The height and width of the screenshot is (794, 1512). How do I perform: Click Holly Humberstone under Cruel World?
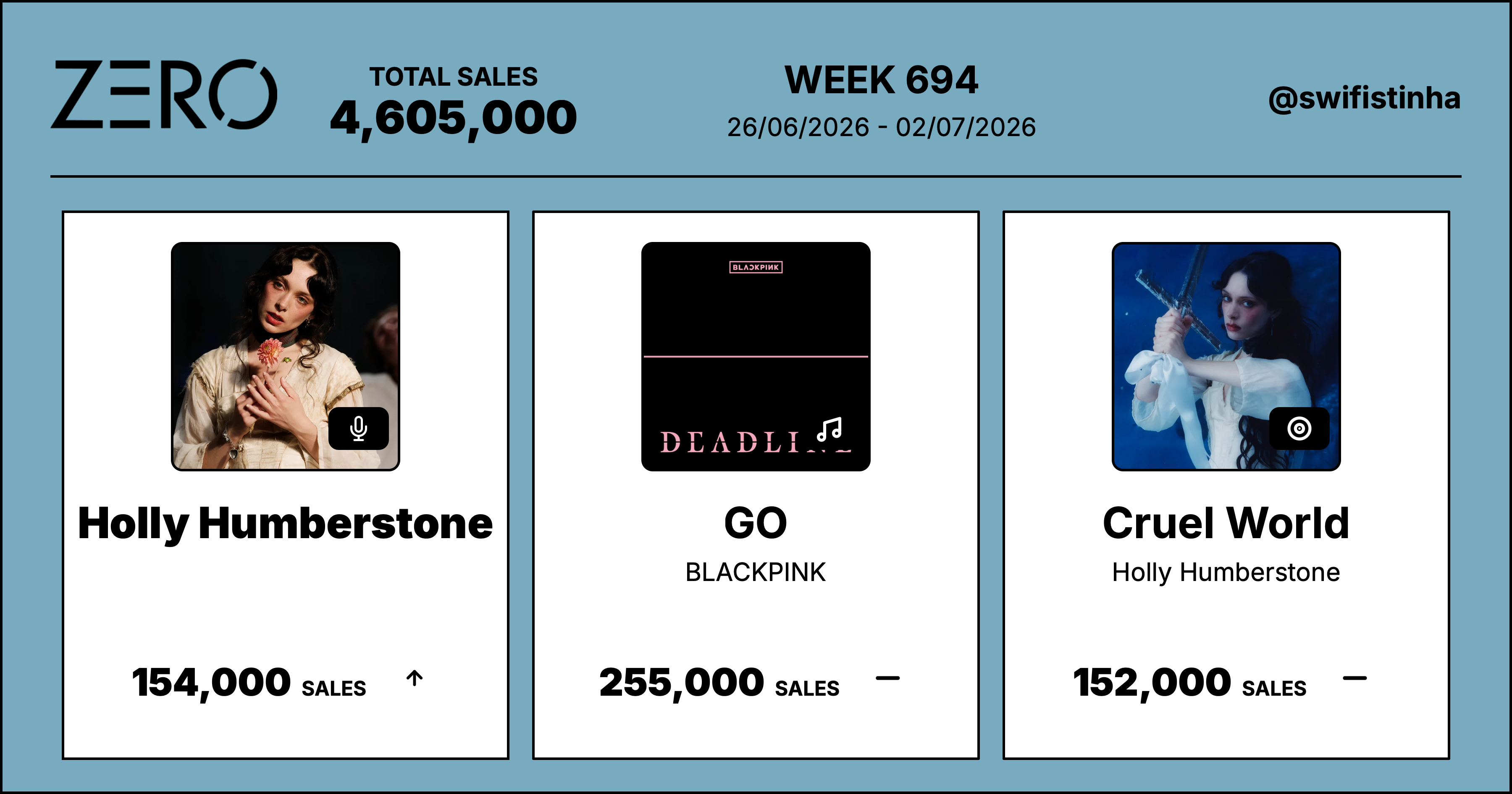pyautogui.click(x=1226, y=573)
